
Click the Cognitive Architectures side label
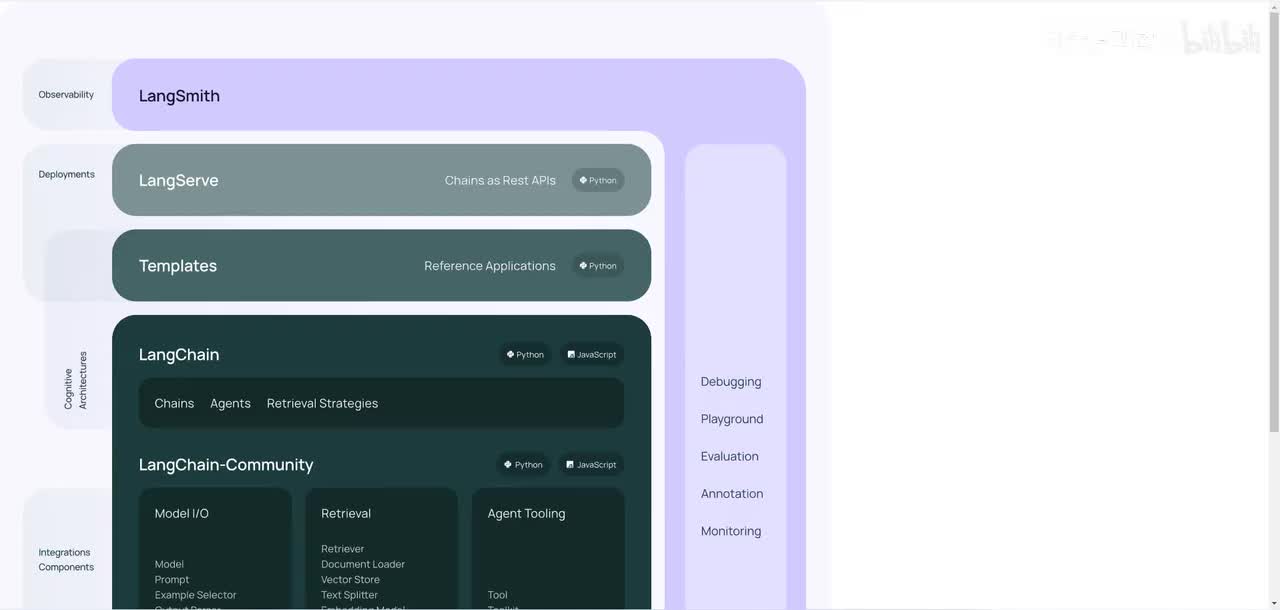pos(76,380)
